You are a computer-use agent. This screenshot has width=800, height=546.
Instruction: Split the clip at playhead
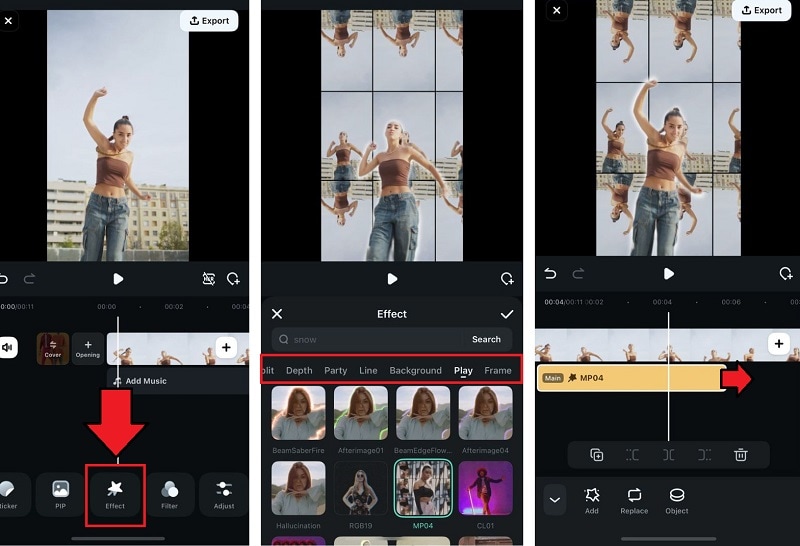coord(668,455)
